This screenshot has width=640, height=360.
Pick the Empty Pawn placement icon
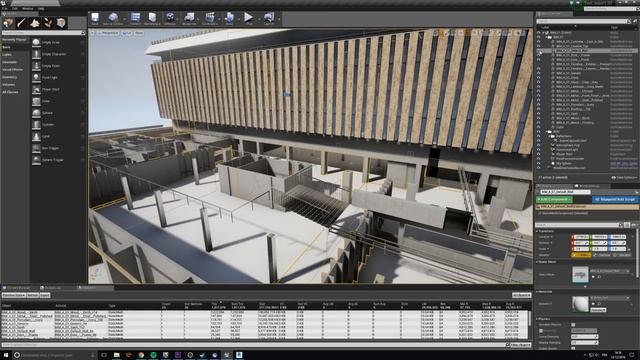(x=36, y=66)
